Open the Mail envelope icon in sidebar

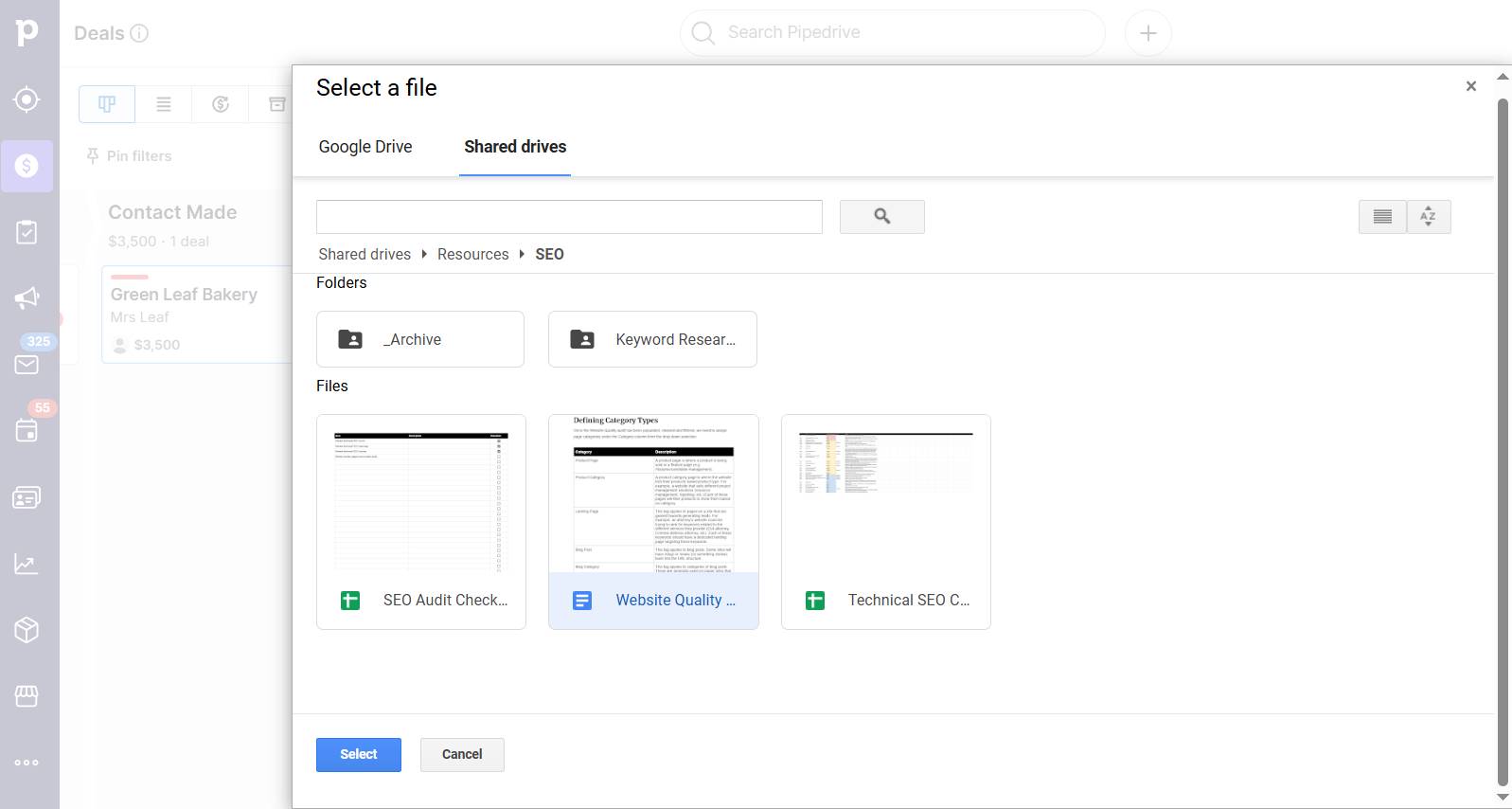[27, 365]
